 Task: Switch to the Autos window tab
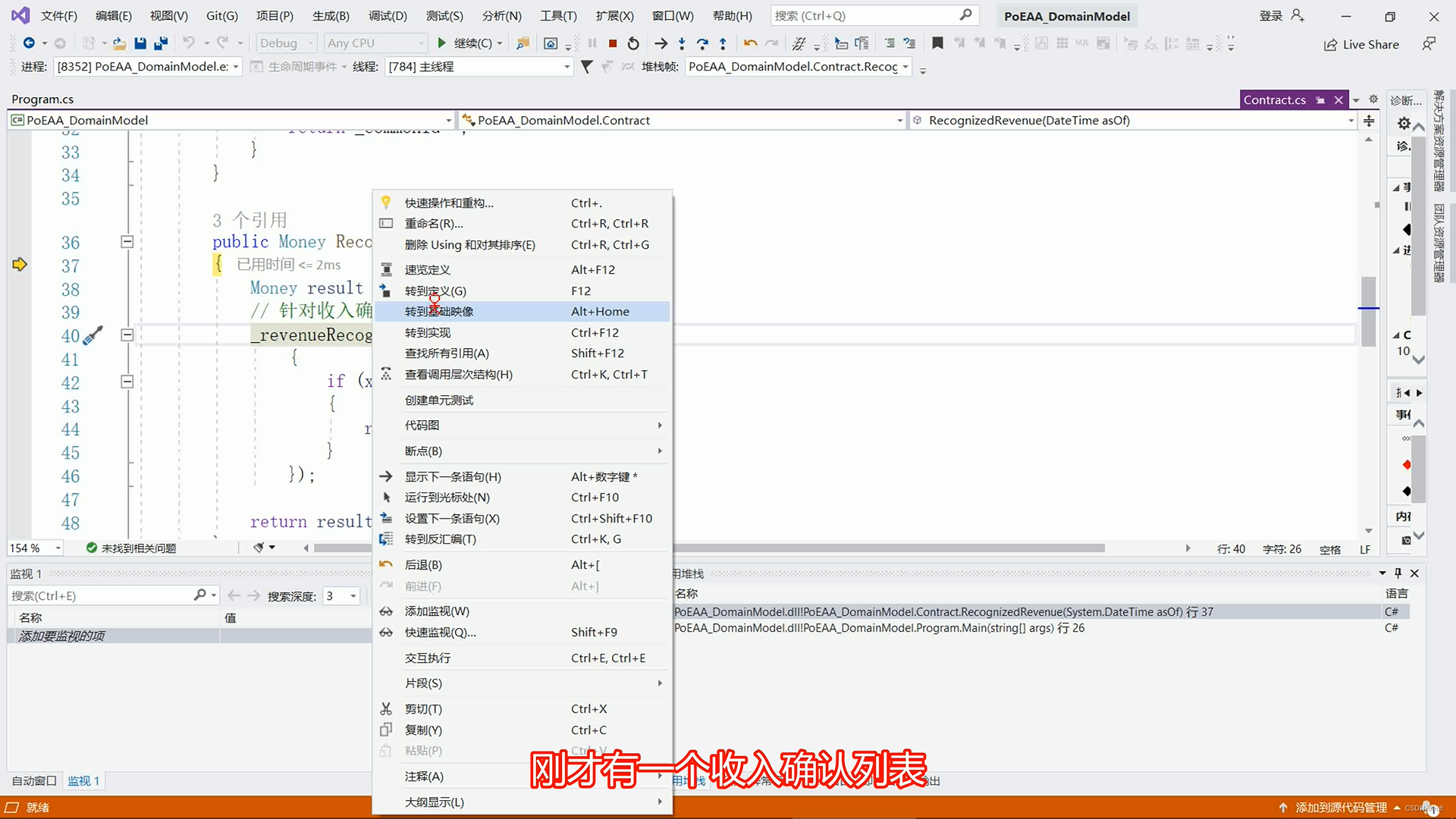pos(34,781)
